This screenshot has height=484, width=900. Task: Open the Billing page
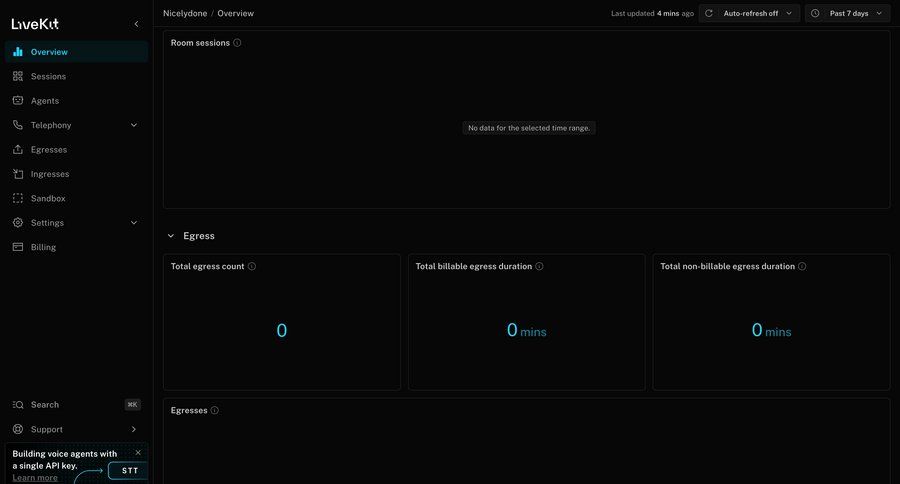(x=76, y=247)
